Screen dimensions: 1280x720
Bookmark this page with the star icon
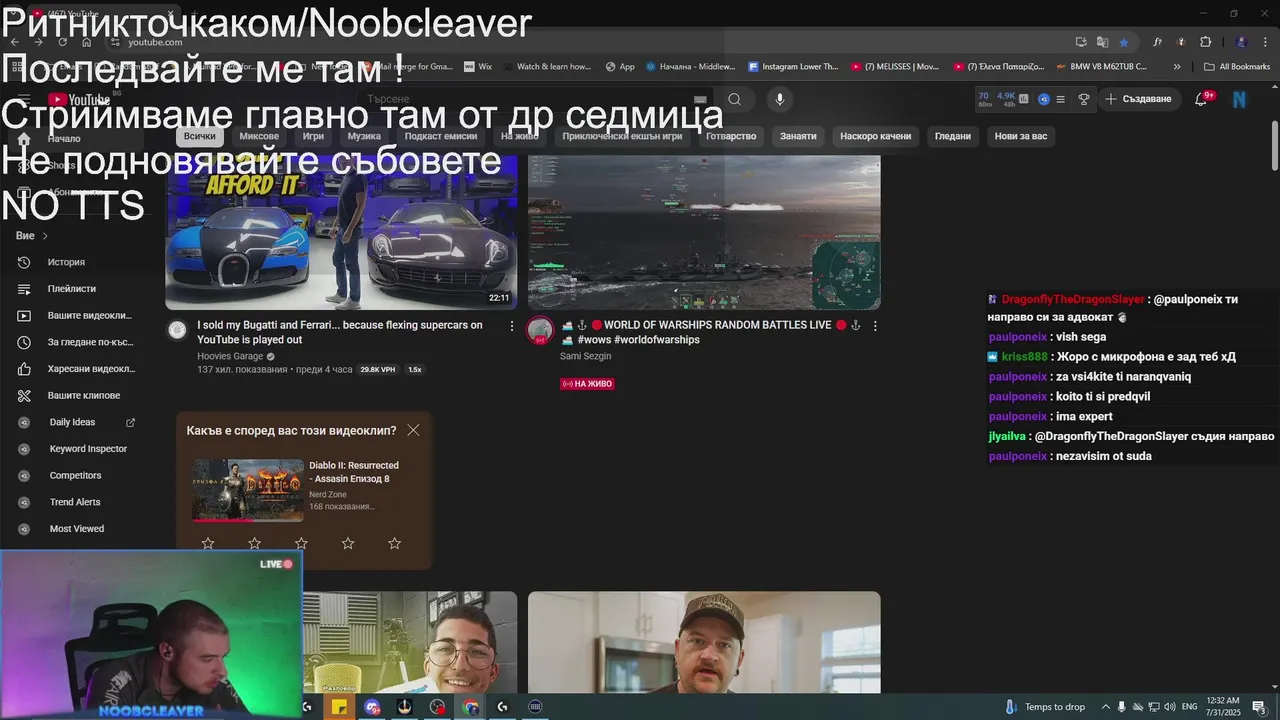(x=1124, y=42)
